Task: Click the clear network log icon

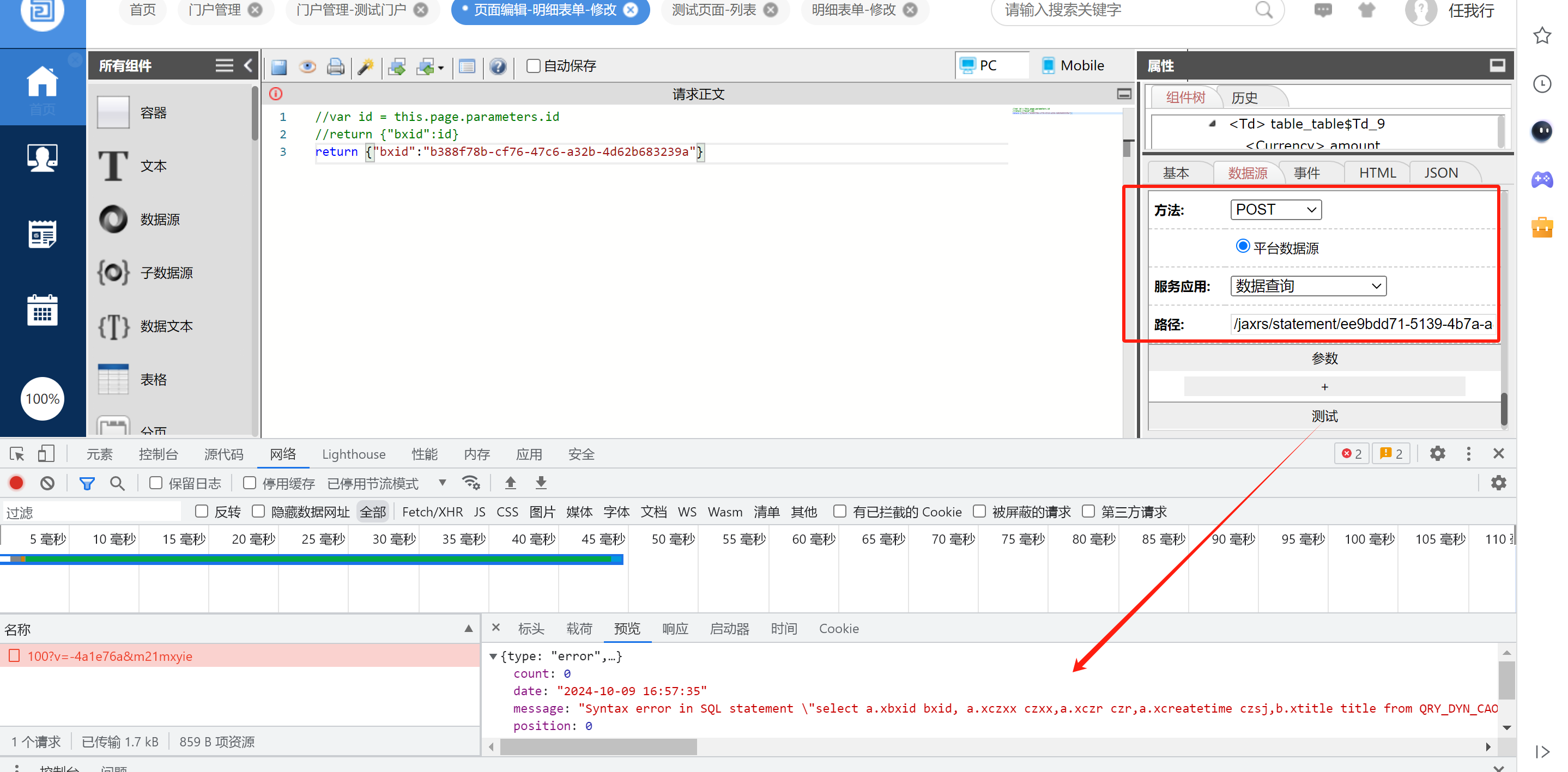Action: (47, 483)
